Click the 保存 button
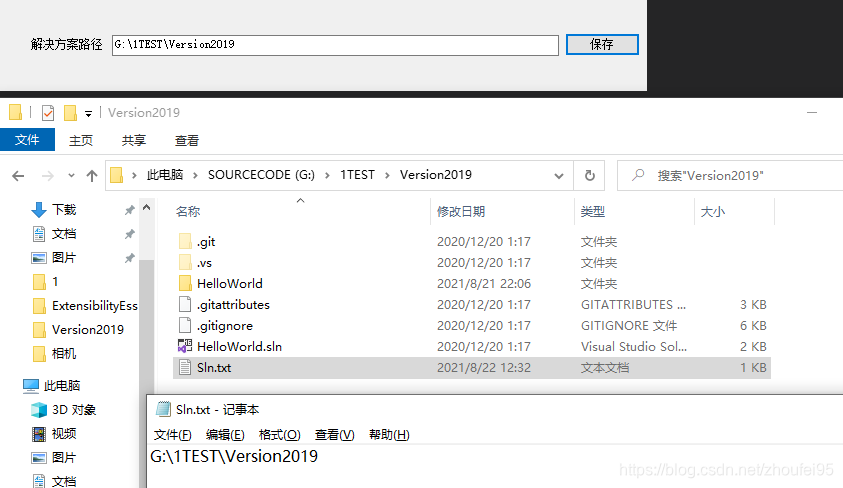The image size is (843, 488). tap(602, 45)
